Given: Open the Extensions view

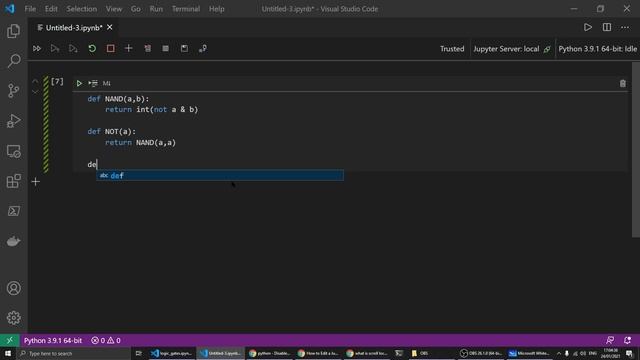Looking at the screenshot, I should 13,181.
